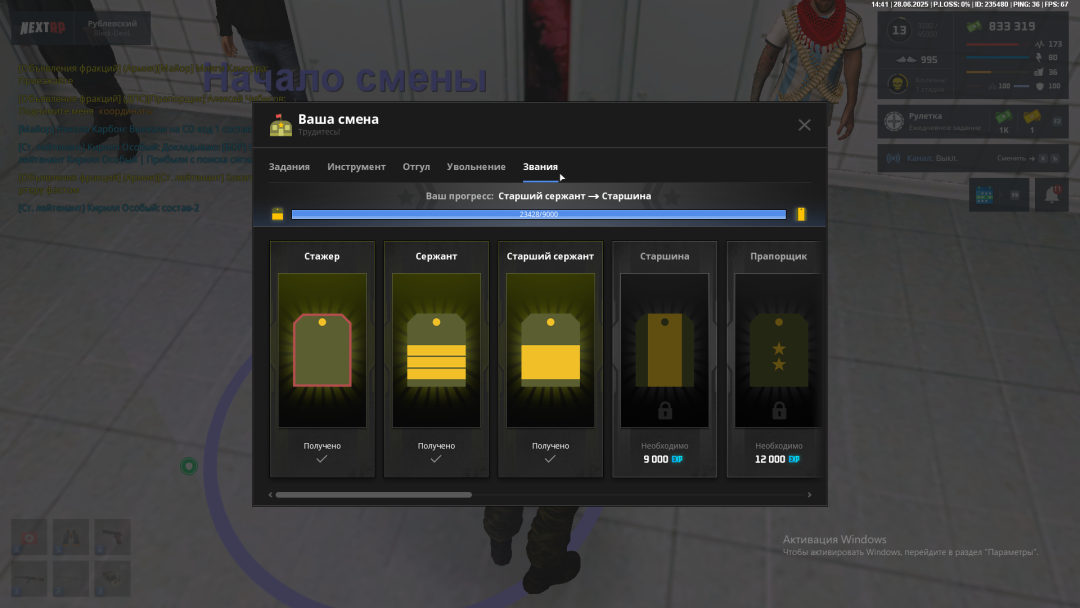Select the locked "Прапорщик" rank insignia
Screen dimensions: 1080x608
pos(779,350)
